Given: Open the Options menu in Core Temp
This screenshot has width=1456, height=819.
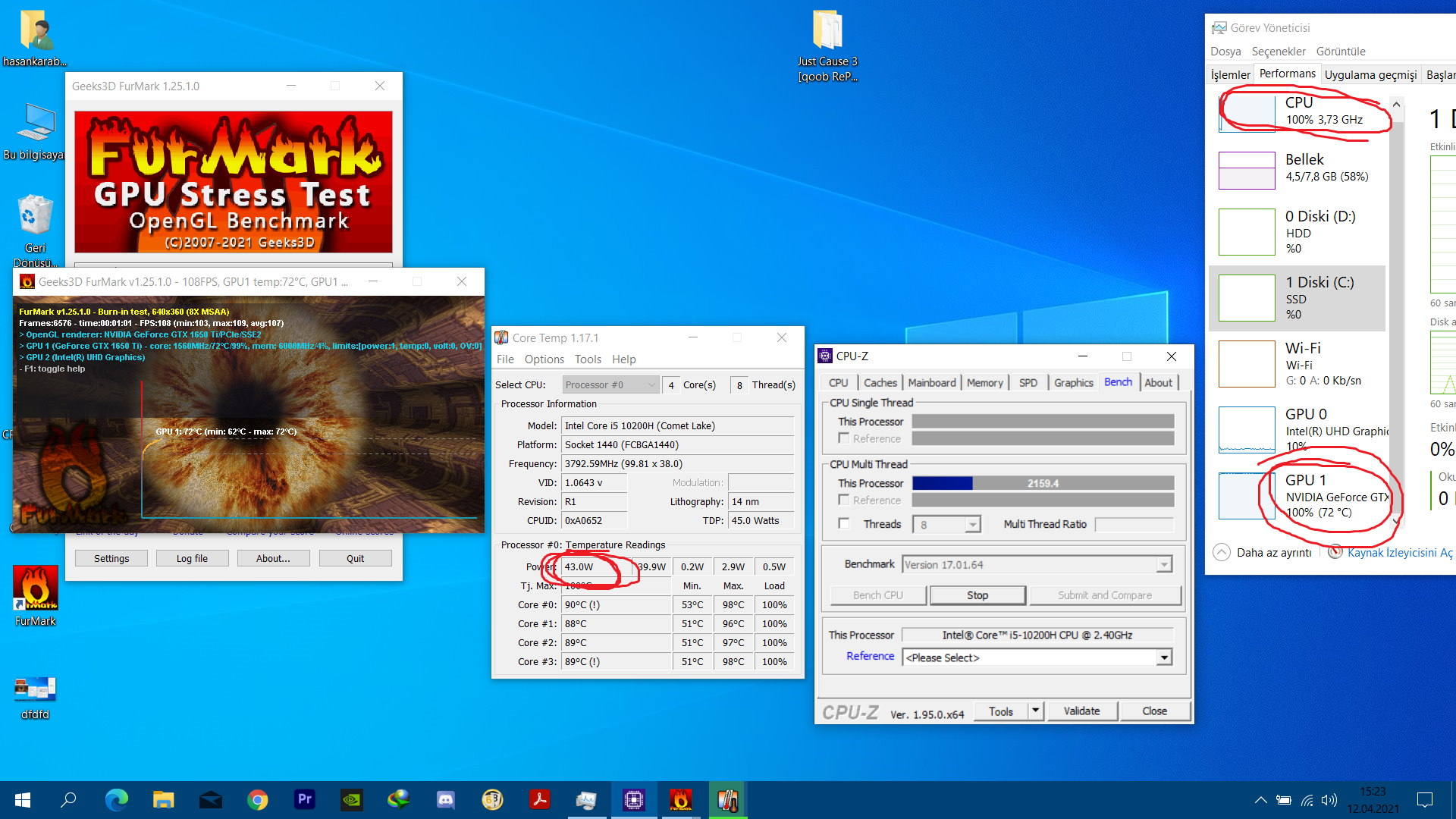Looking at the screenshot, I should [544, 359].
